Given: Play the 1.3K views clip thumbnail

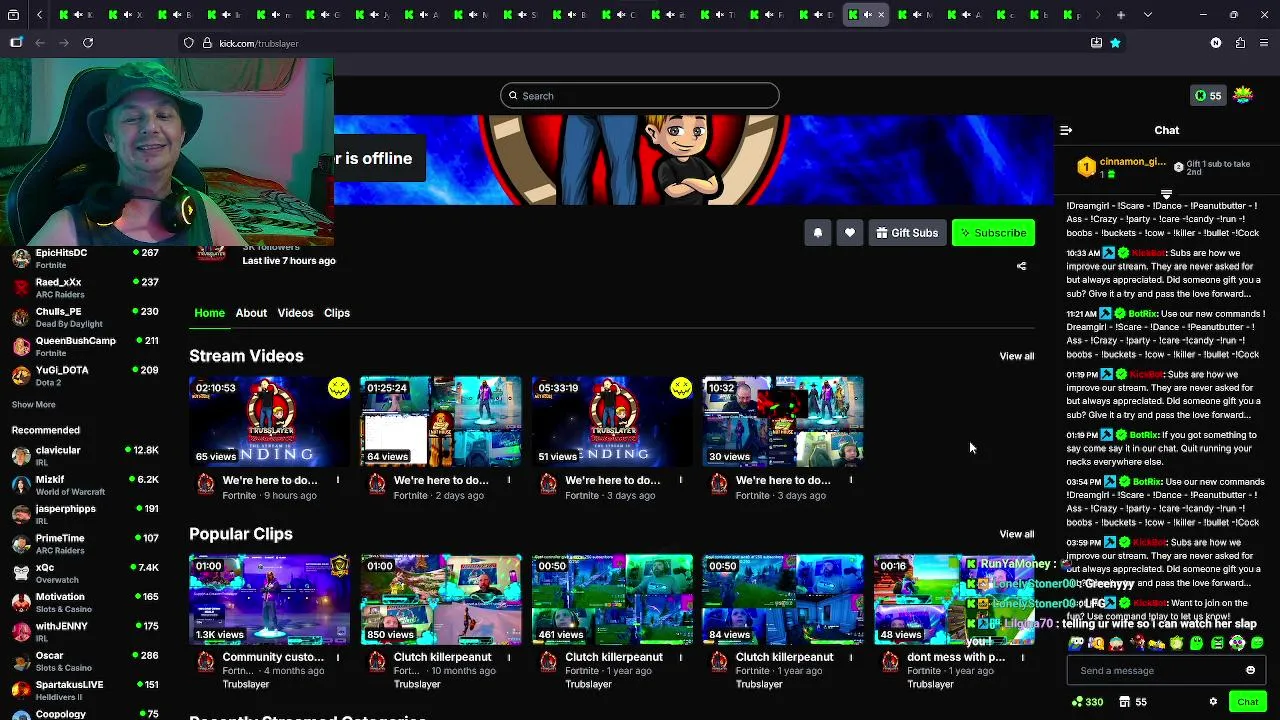Looking at the screenshot, I should tap(270, 599).
